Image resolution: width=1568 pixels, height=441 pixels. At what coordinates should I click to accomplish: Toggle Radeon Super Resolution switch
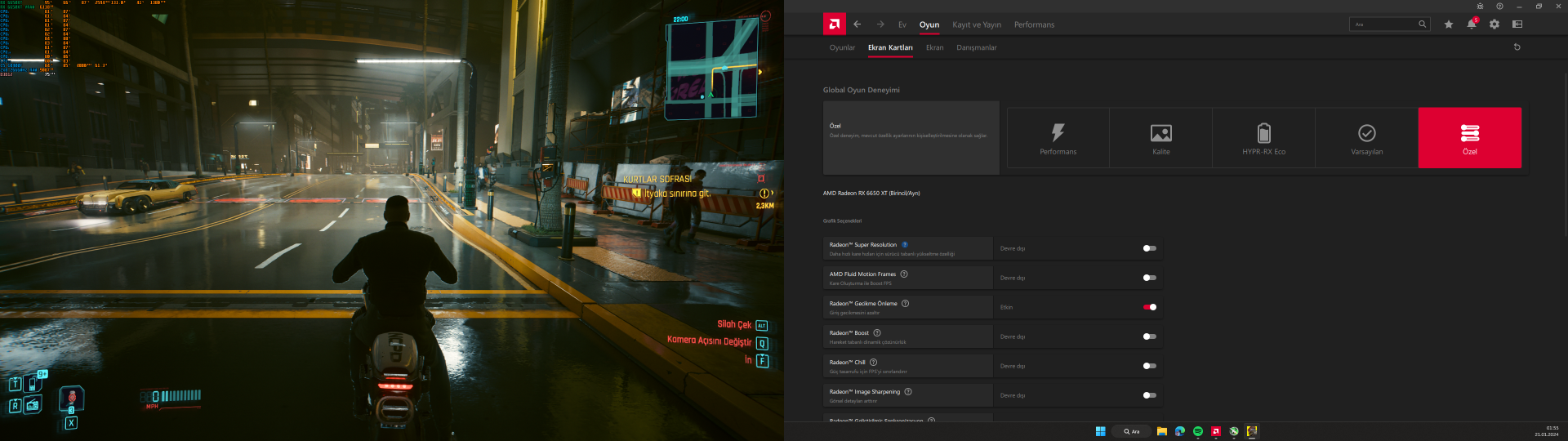(x=1150, y=248)
